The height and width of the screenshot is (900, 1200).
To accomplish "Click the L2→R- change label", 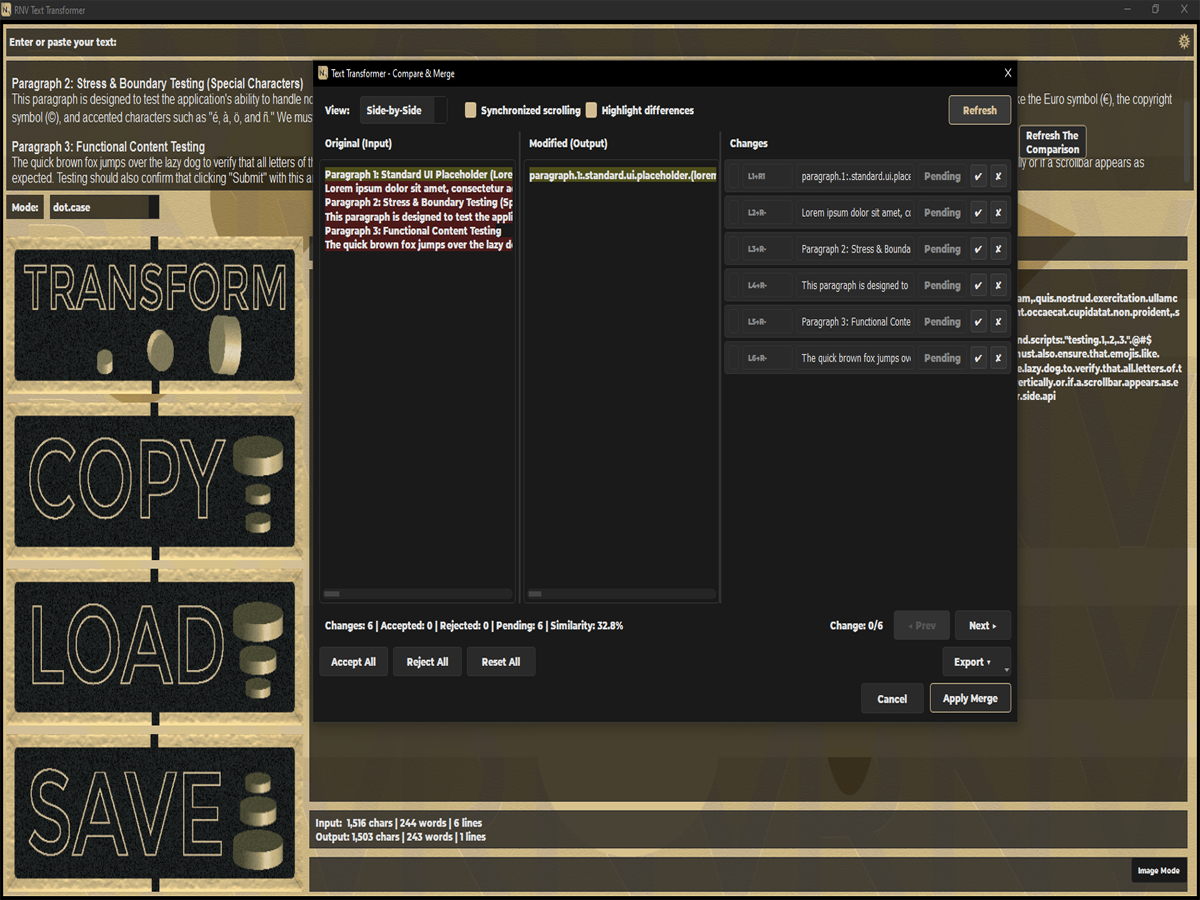I will pyautogui.click(x=759, y=213).
